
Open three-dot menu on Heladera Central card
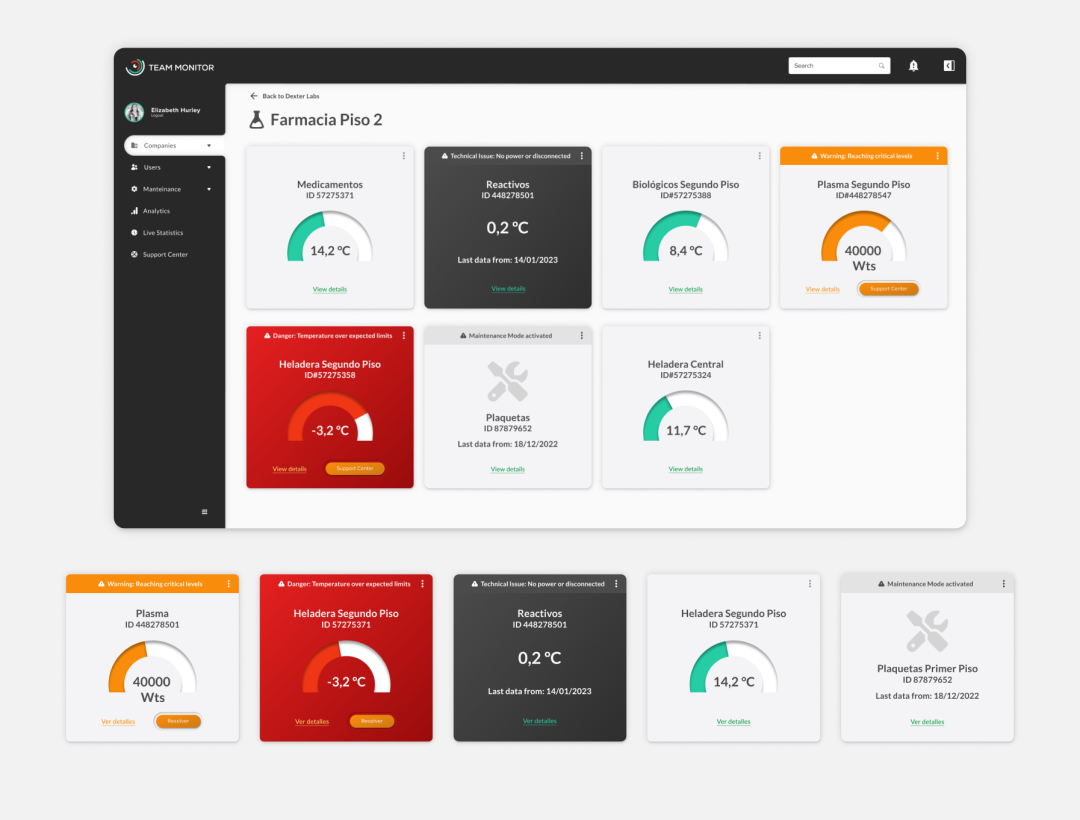click(759, 336)
